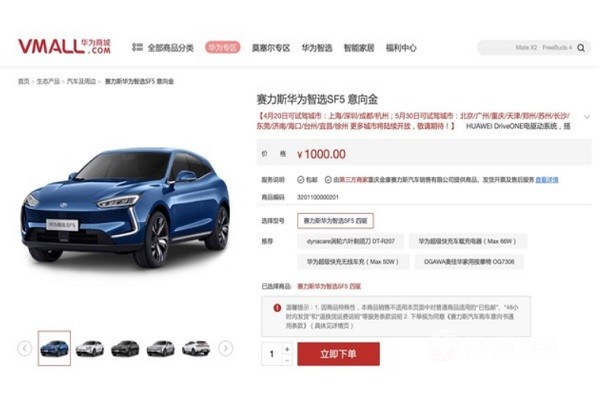
Task: Show previous car thumbnails with left arrow
Action: click(x=24, y=349)
